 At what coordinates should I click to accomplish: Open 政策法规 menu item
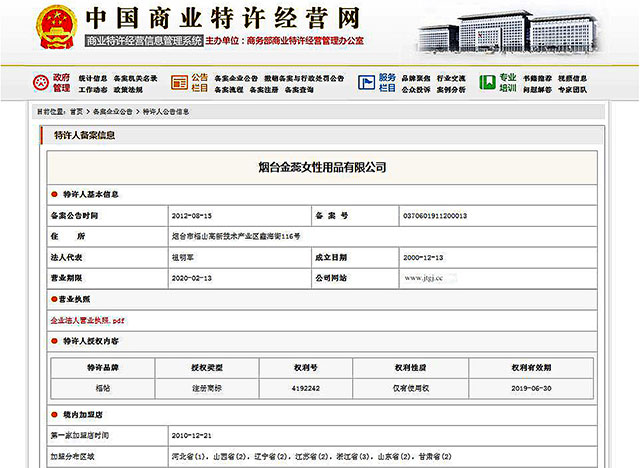[x=128, y=90]
